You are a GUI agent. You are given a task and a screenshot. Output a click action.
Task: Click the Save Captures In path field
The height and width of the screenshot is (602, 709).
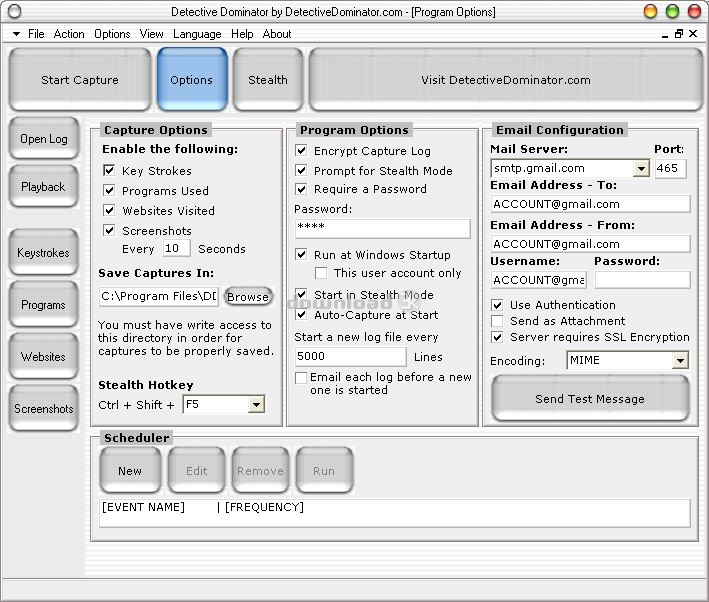(159, 296)
